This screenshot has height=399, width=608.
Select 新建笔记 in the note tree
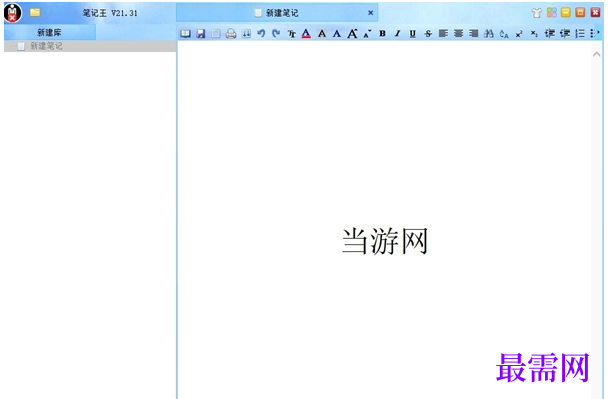point(90,46)
